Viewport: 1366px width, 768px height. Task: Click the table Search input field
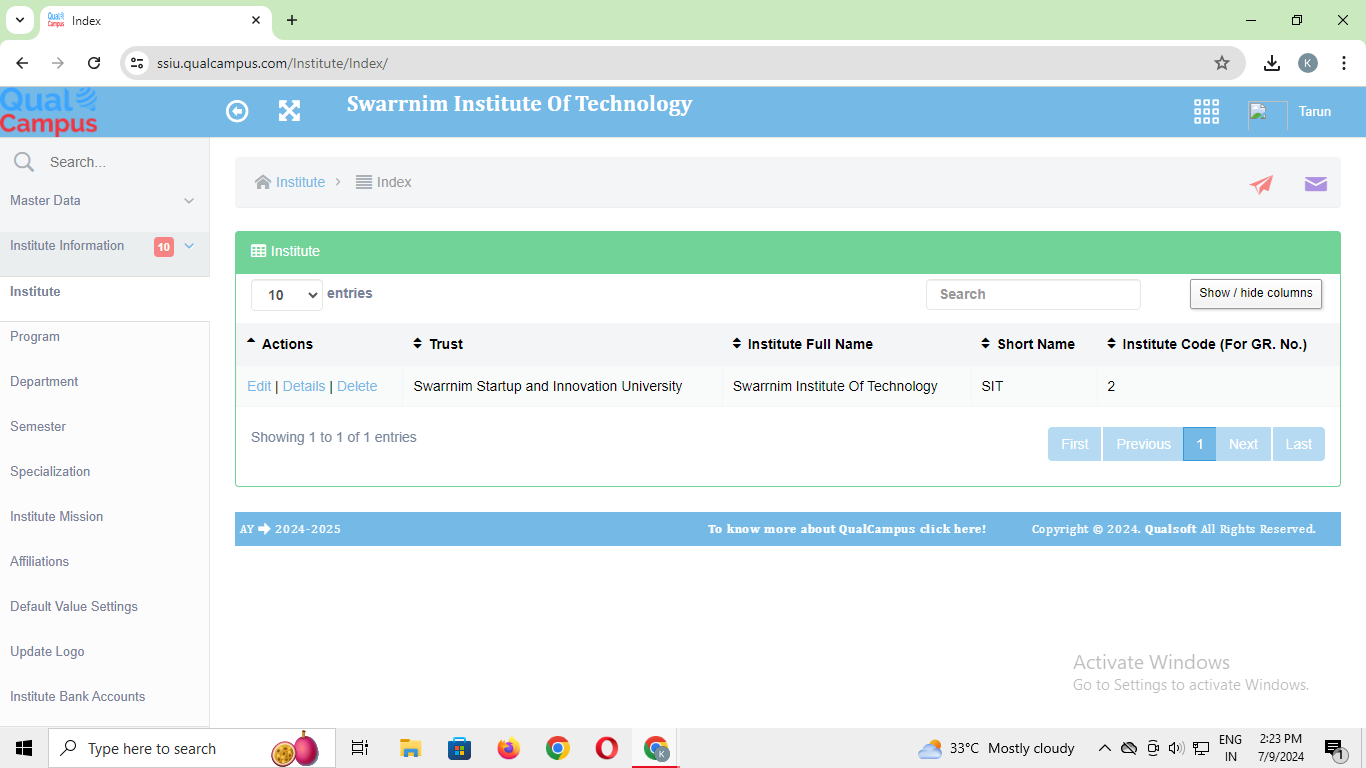pyautogui.click(x=1033, y=295)
